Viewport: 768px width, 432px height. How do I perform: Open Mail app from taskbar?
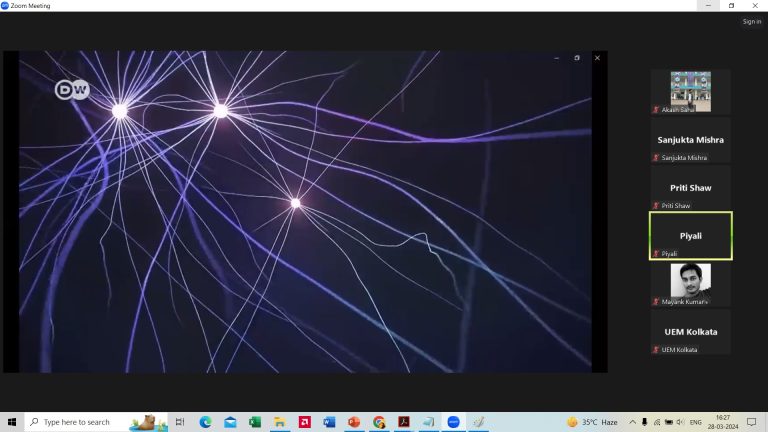click(x=230, y=422)
